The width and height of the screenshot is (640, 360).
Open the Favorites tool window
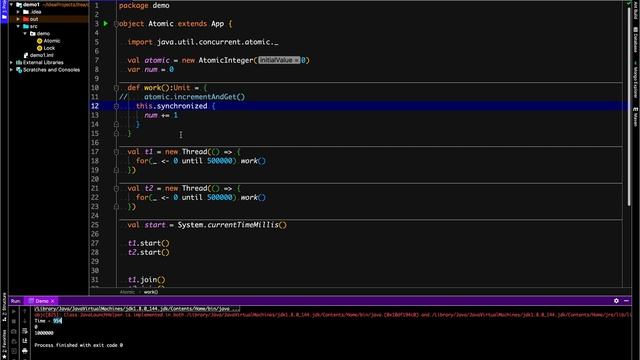click(4, 344)
